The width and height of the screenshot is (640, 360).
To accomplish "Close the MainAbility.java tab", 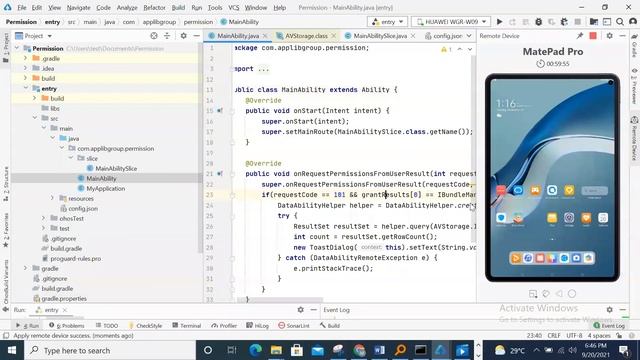I will coord(265,36).
